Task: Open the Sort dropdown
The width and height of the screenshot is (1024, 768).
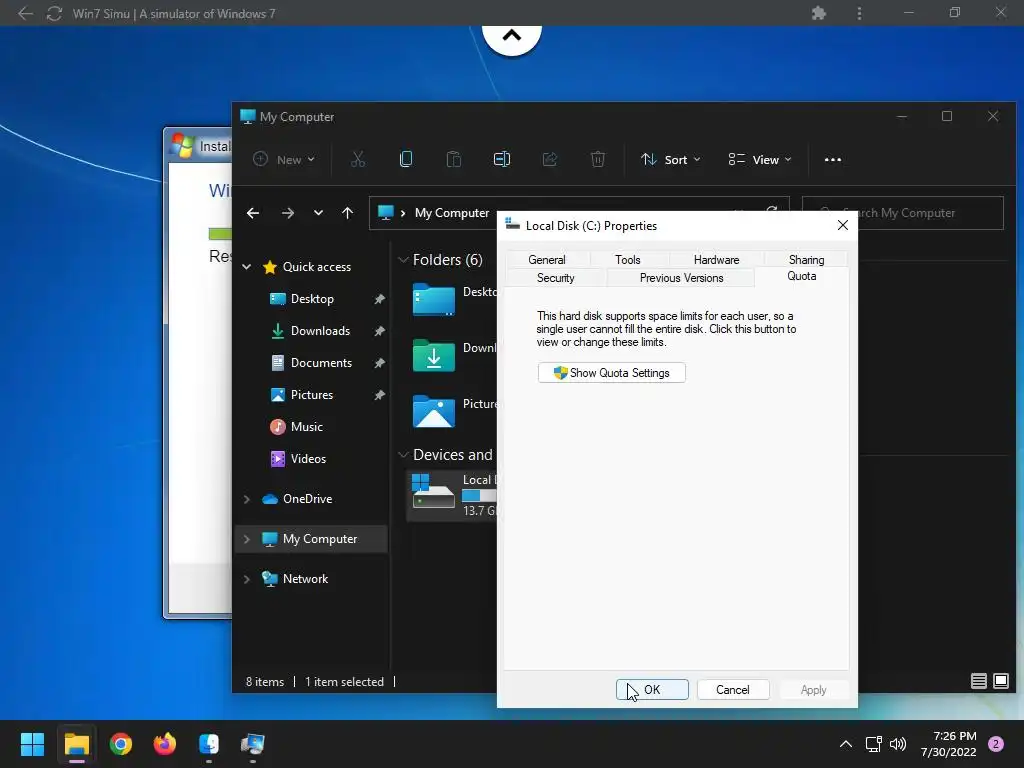Action: 671,159
